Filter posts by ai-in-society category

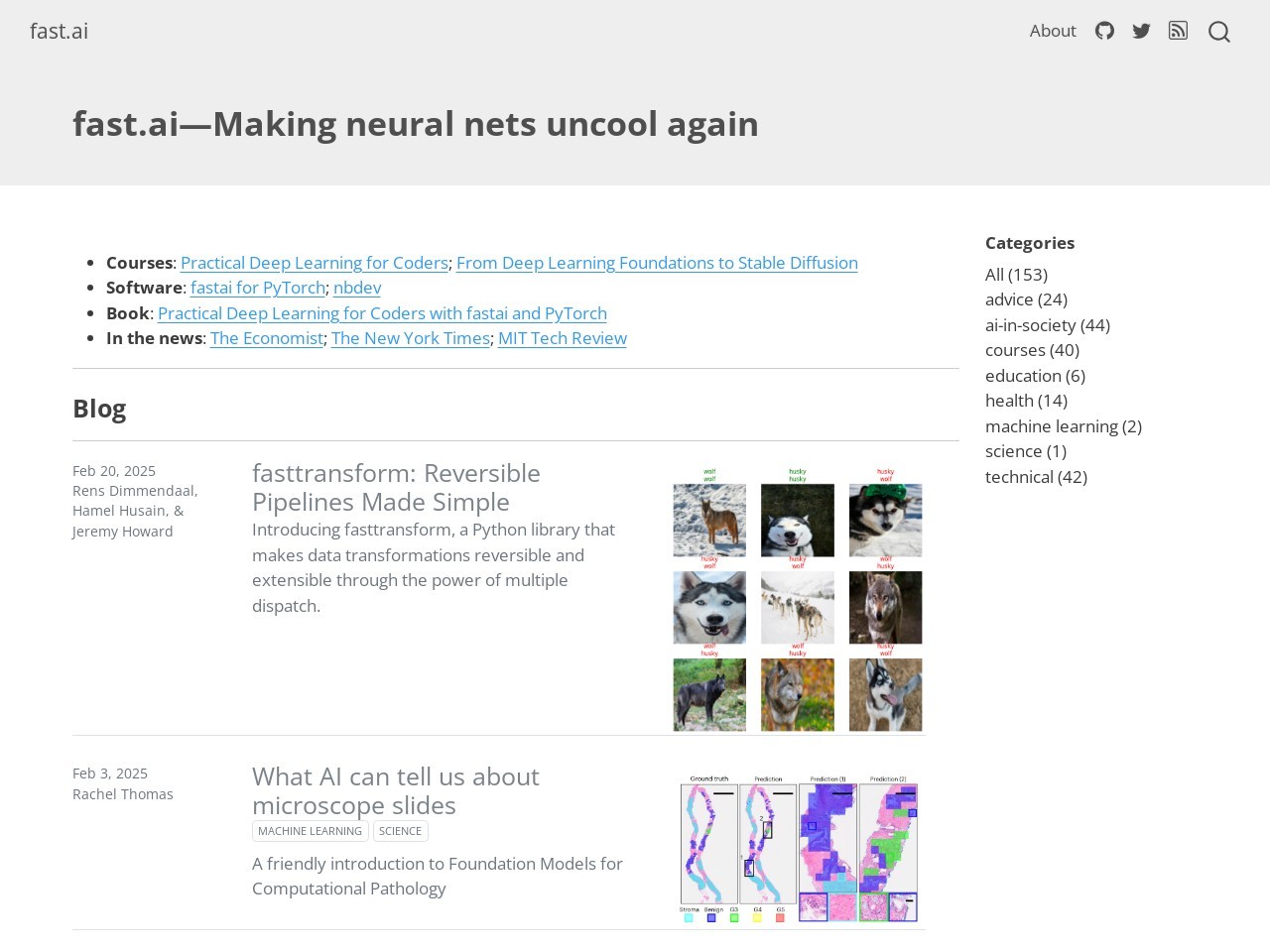[1047, 325]
